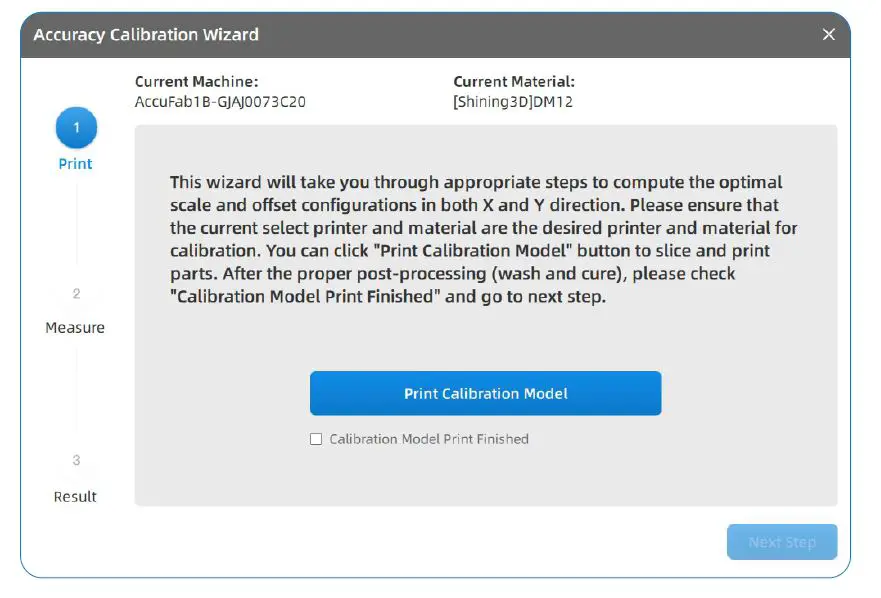881x598 pixels.
Task: Click the blue step 1 circle
Action: (x=76, y=128)
